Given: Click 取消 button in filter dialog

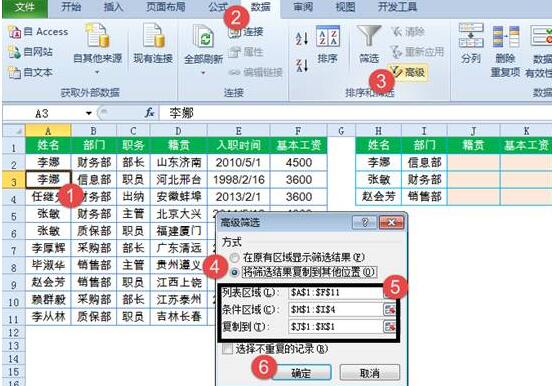Looking at the screenshot, I should (x=370, y=372).
